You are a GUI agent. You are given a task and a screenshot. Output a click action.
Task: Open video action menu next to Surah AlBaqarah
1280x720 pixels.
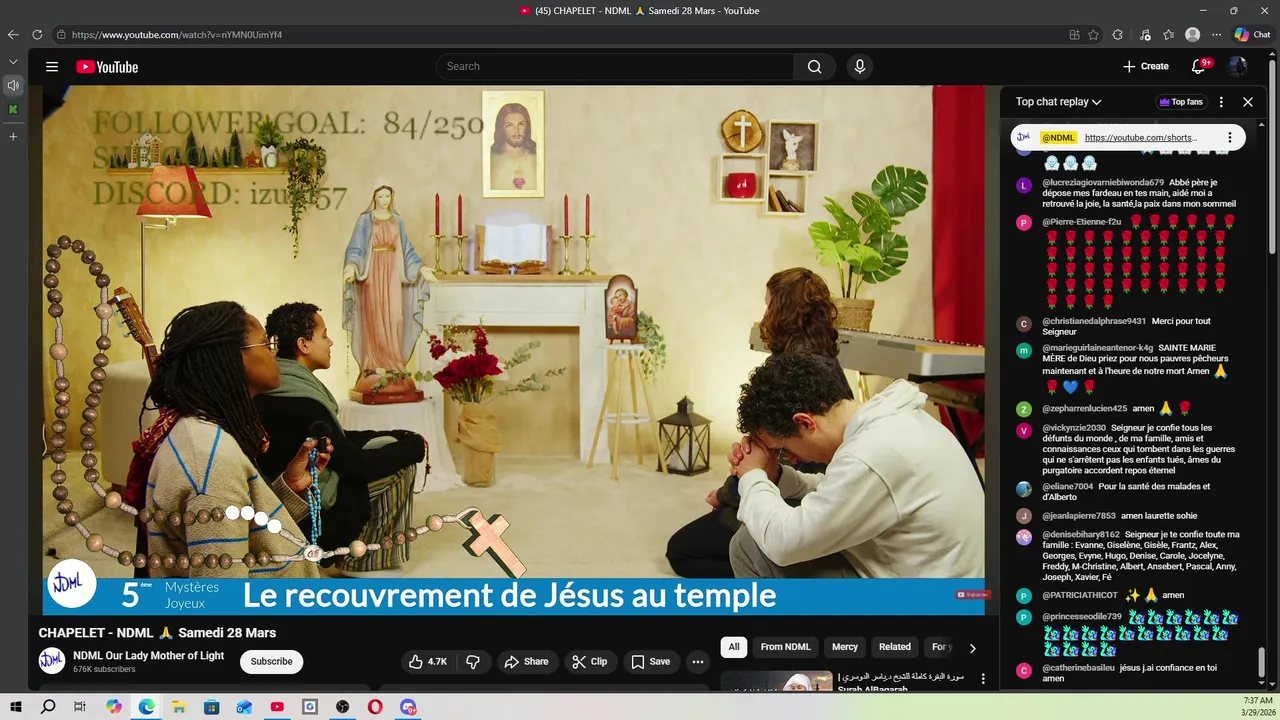[983, 678]
